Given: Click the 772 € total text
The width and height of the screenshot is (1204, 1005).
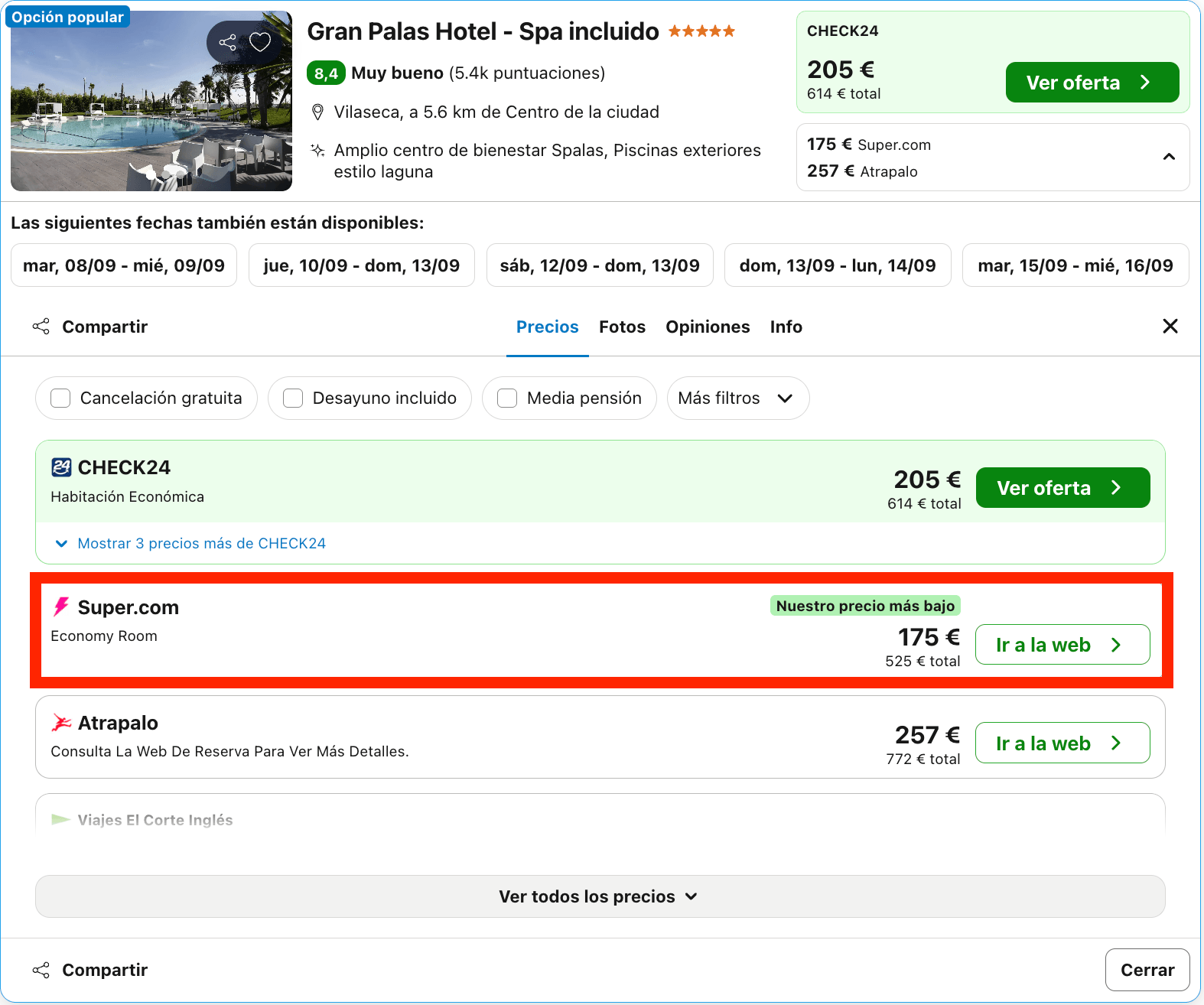Looking at the screenshot, I should (923, 759).
